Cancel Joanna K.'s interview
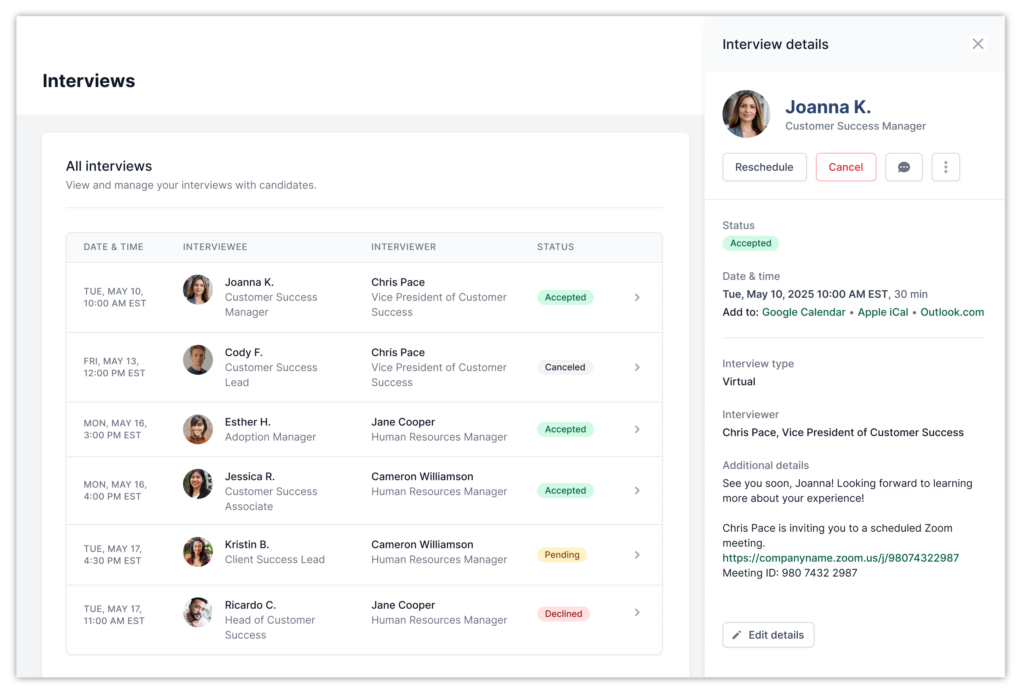Image resolution: width=1024 pixels, height=695 pixels. pyautogui.click(x=845, y=167)
